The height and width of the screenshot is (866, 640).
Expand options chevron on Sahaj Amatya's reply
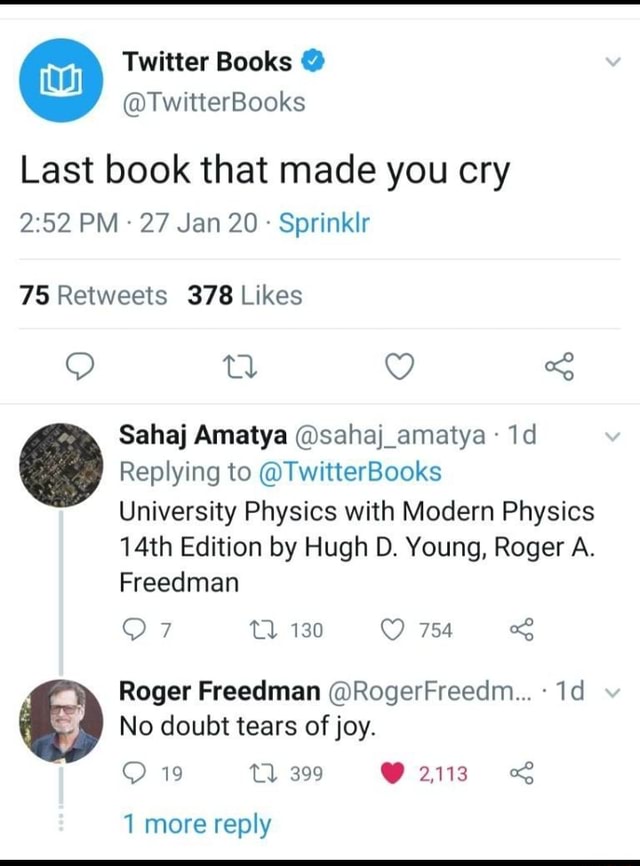(x=611, y=437)
